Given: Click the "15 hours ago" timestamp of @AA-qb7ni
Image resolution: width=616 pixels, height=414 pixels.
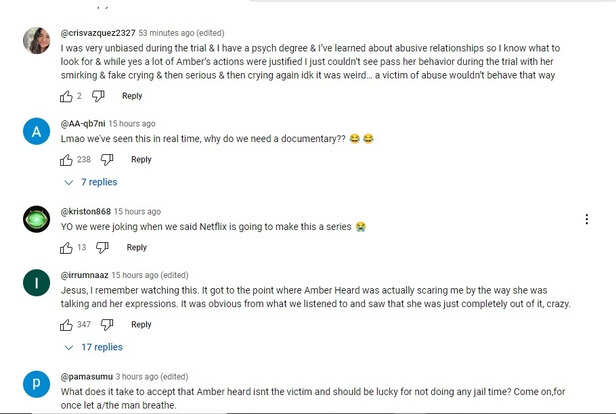Looking at the screenshot, I should coord(131,123).
